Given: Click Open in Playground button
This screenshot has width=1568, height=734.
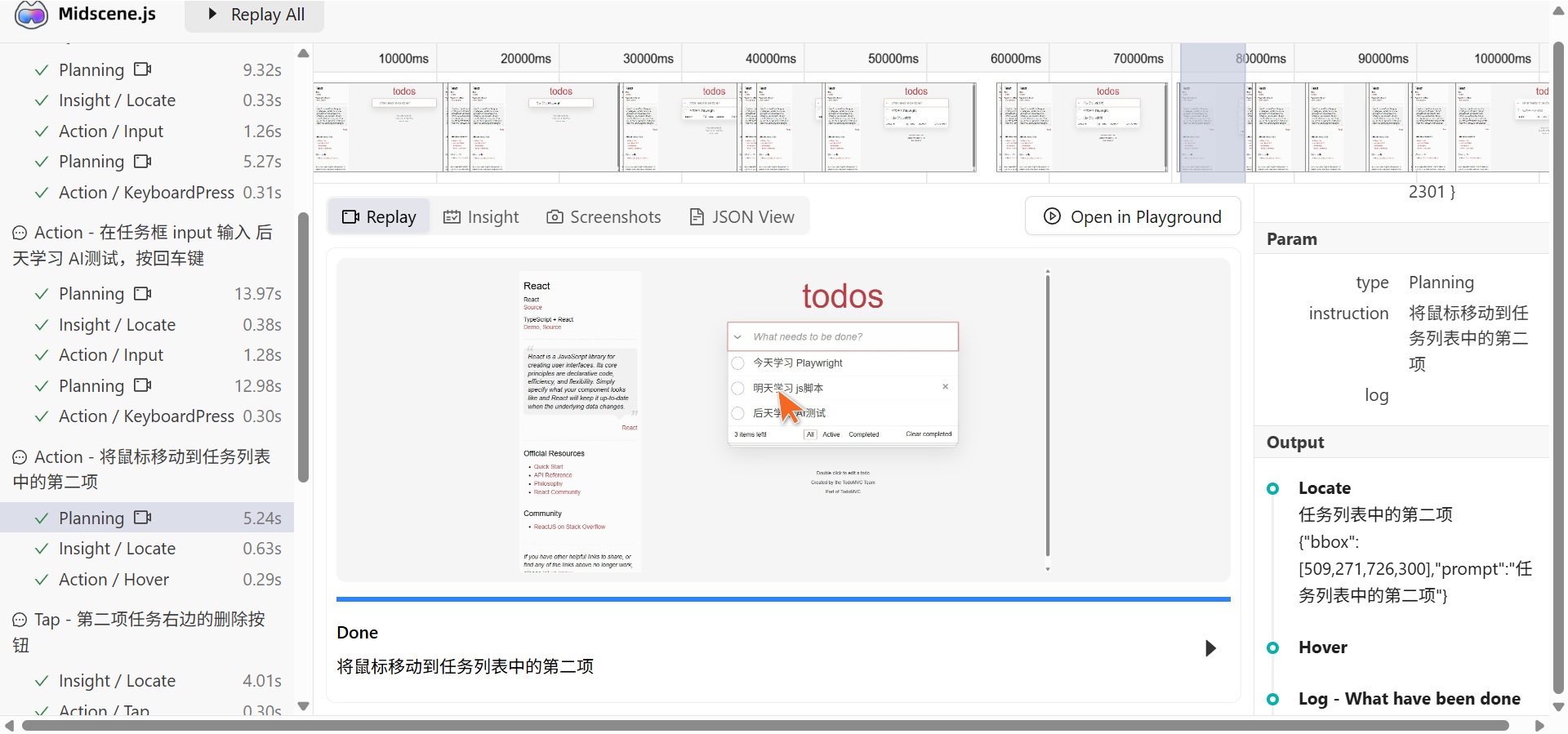Looking at the screenshot, I should (1133, 216).
